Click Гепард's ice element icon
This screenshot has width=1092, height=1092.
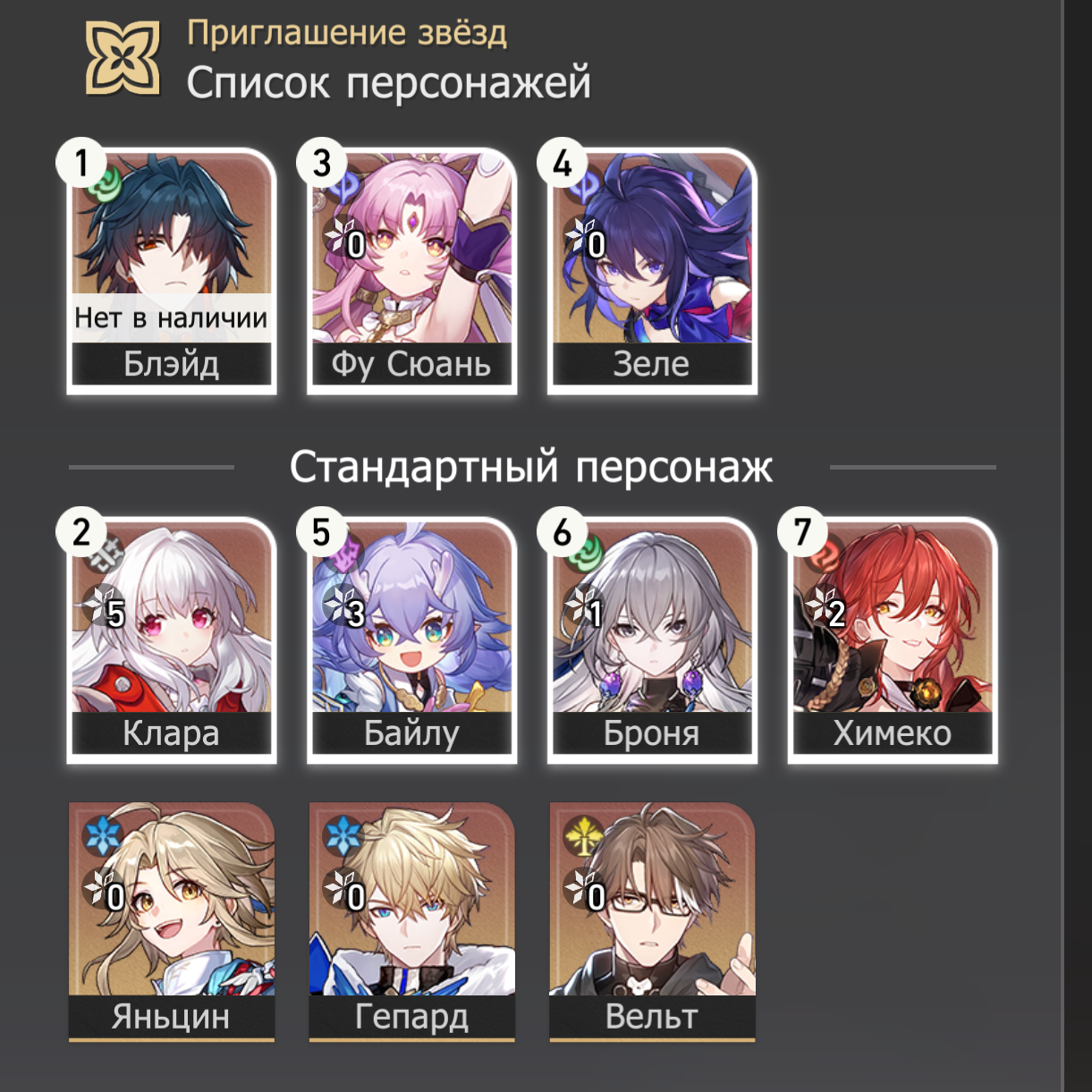click(342, 835)
